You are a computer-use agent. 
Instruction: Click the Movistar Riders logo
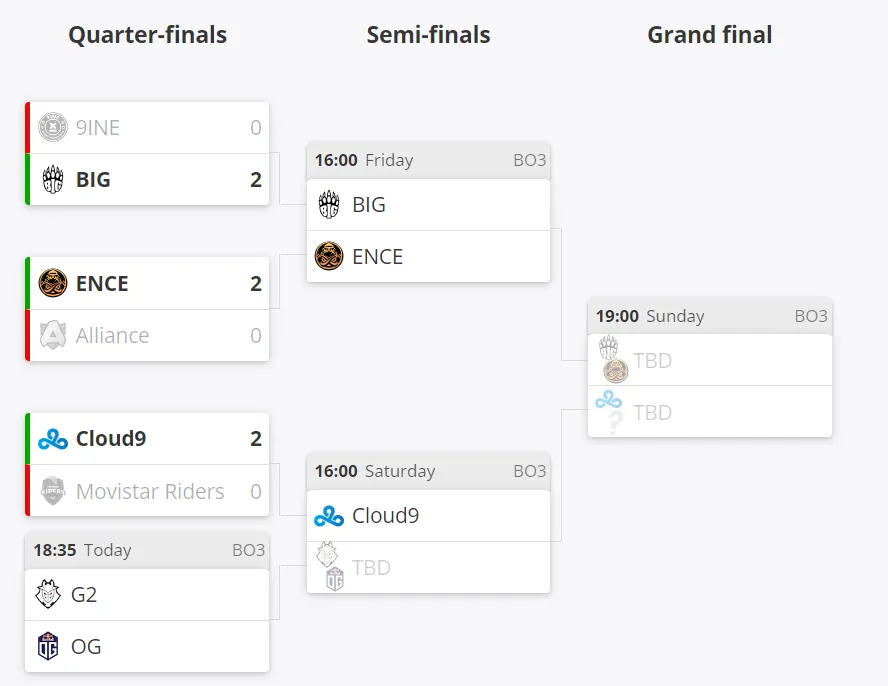(x=53, y=491)
